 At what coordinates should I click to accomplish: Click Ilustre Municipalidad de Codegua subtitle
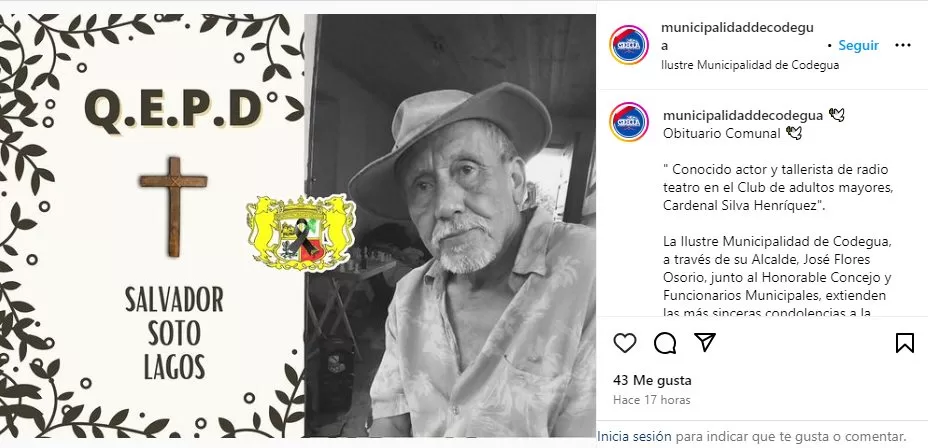[x=750, y=66]
